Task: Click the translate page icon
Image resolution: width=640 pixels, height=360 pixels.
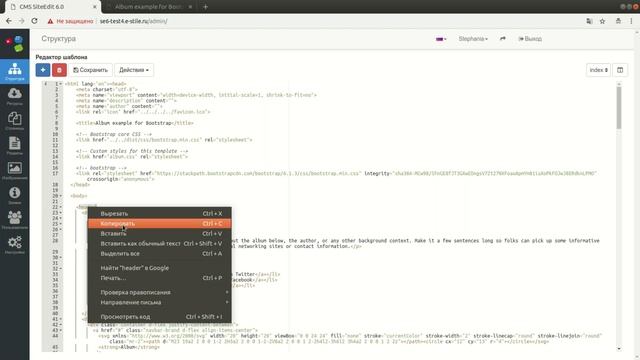Action: 589,21
